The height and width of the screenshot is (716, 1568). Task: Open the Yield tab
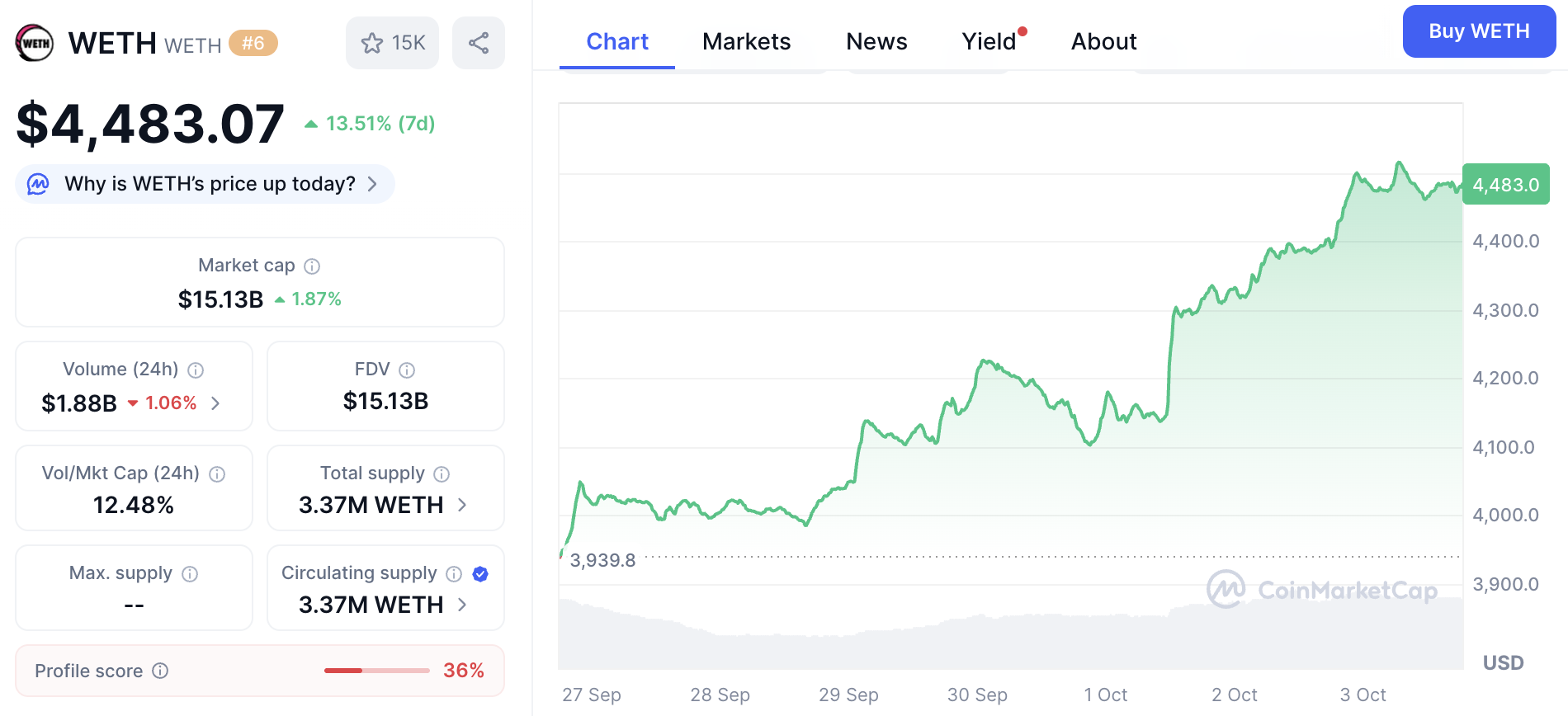coord(989,41)
